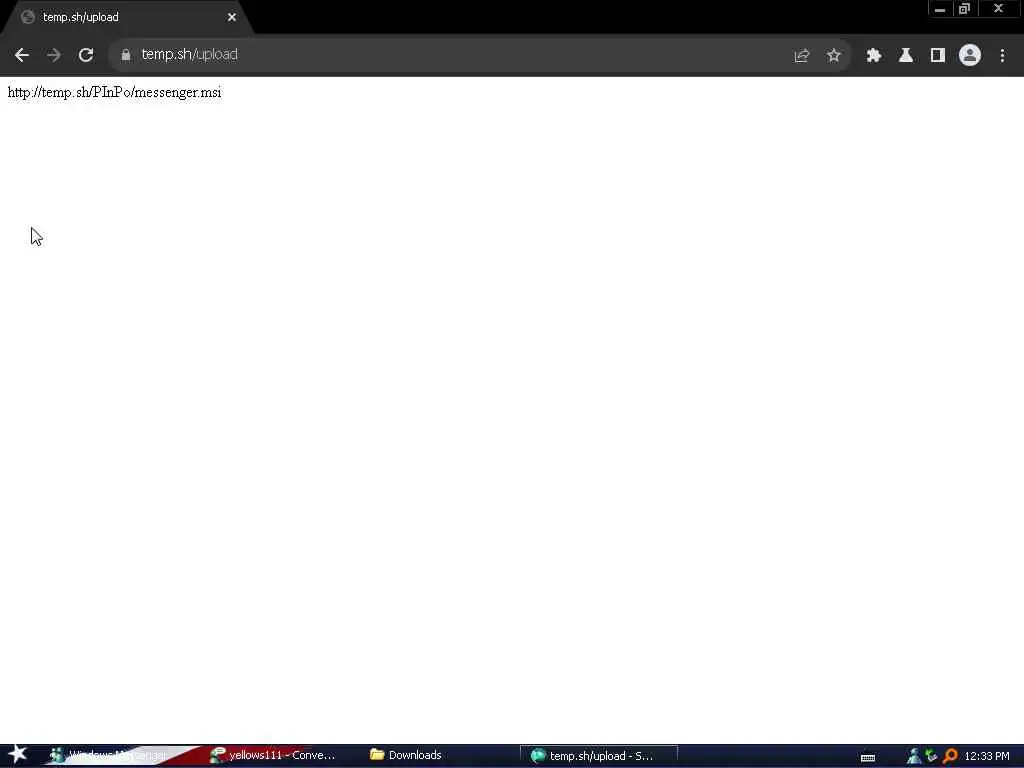
Task: Minimize the browser window
Action: coord(939,8)
